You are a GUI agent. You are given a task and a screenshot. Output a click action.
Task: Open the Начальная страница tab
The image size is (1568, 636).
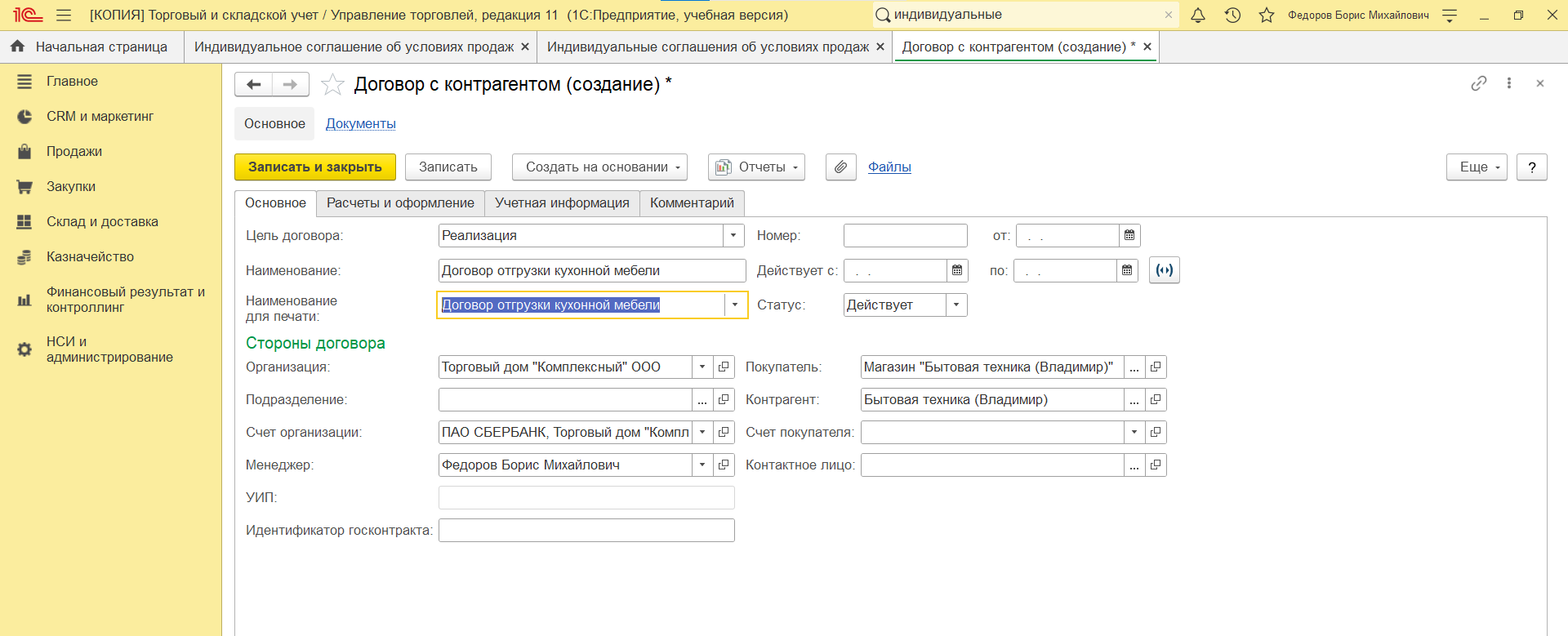tap(91, 47)
